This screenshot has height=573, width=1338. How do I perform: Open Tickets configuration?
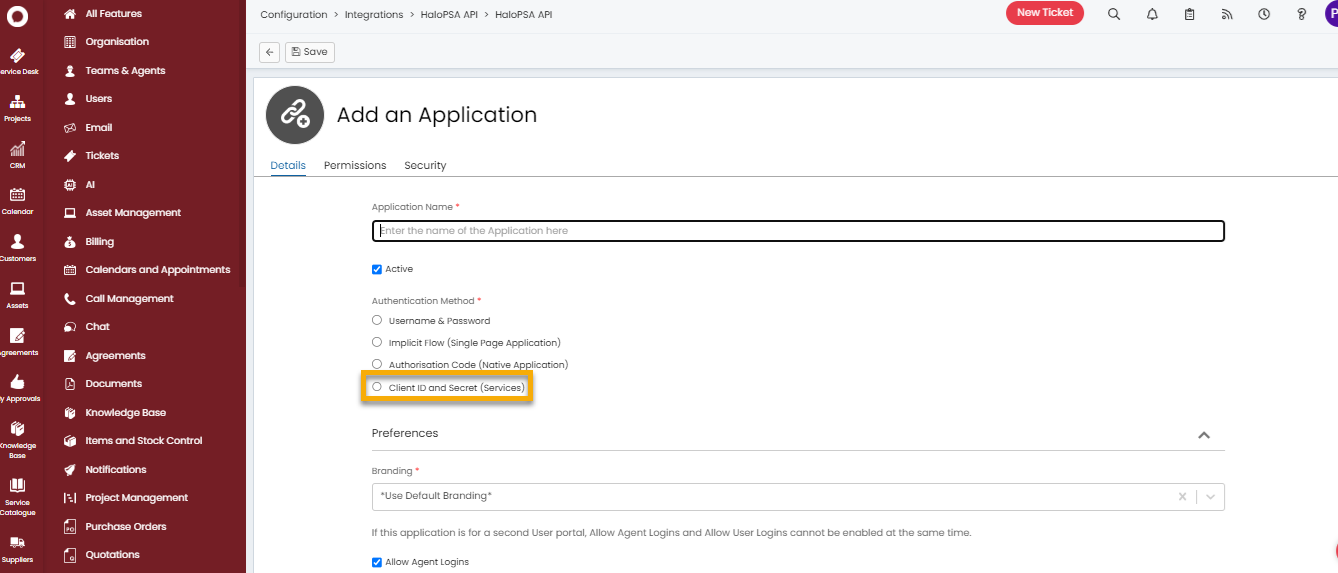[102, 156]
